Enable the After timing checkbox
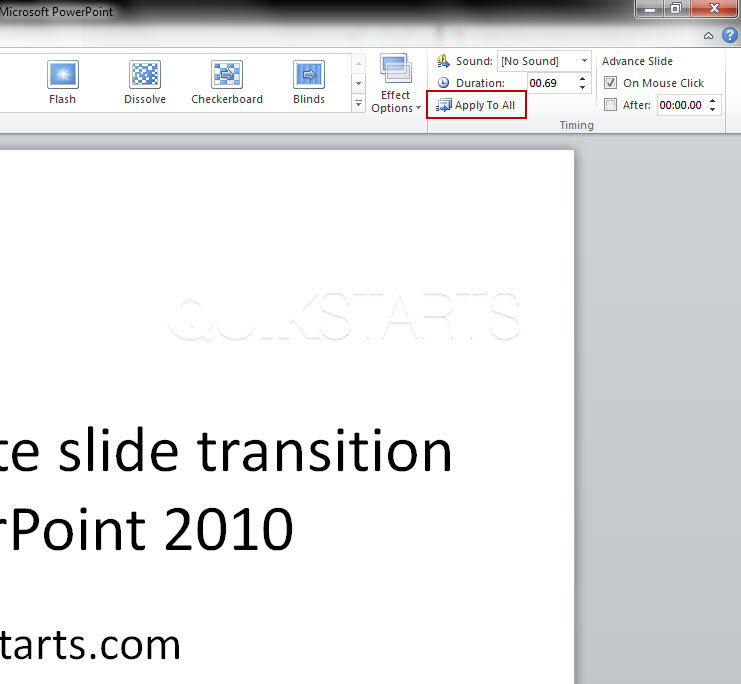The image size is (741, 684). [x=610, y=104]
